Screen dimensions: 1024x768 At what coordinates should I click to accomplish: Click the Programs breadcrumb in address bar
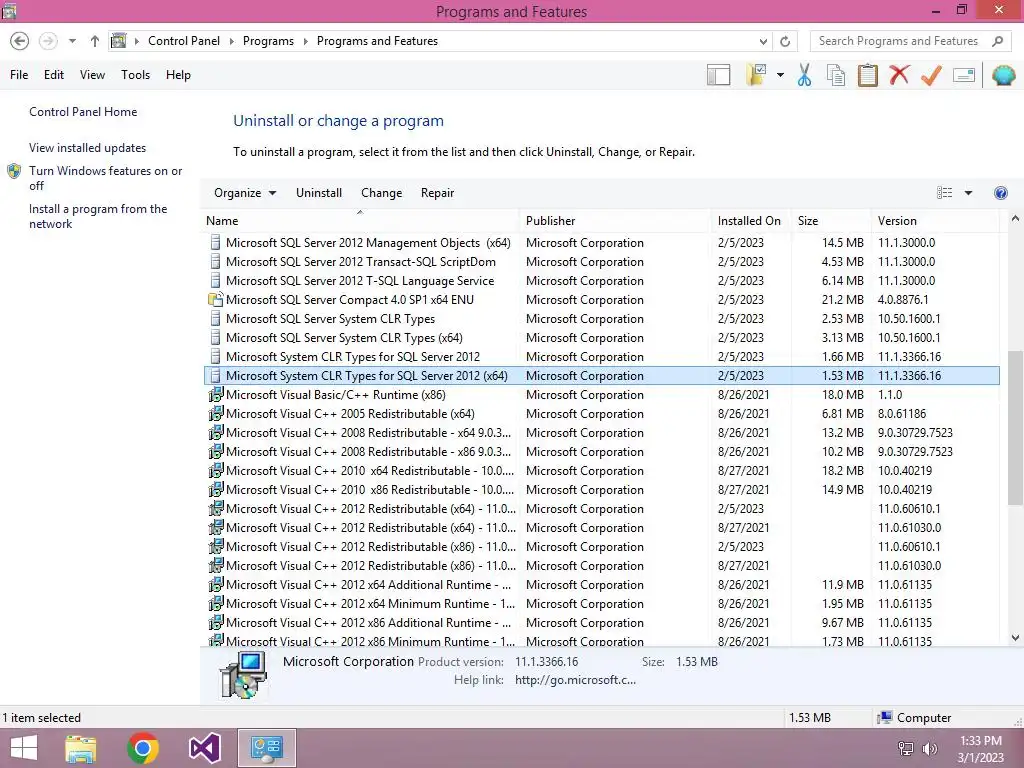268,41
